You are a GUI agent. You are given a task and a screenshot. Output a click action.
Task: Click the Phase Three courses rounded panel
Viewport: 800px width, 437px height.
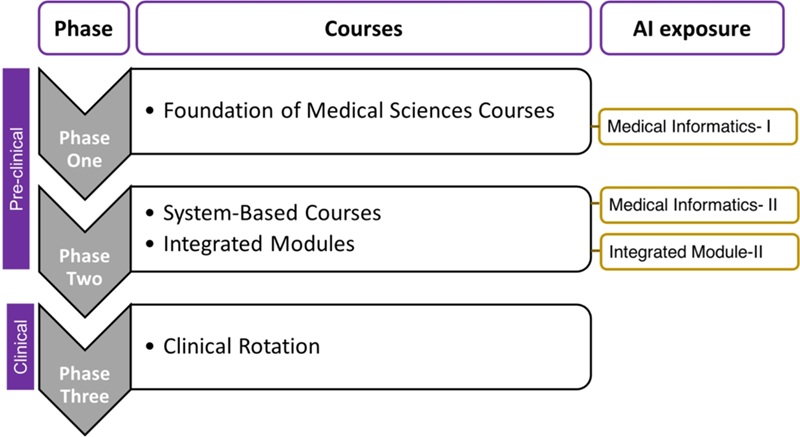coord(361,347)
